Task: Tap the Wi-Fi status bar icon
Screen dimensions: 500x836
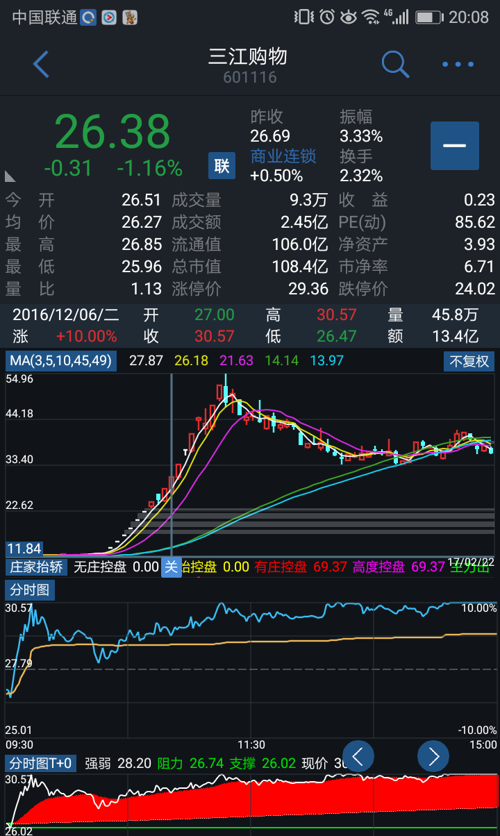Action: [x=370, y=17]
